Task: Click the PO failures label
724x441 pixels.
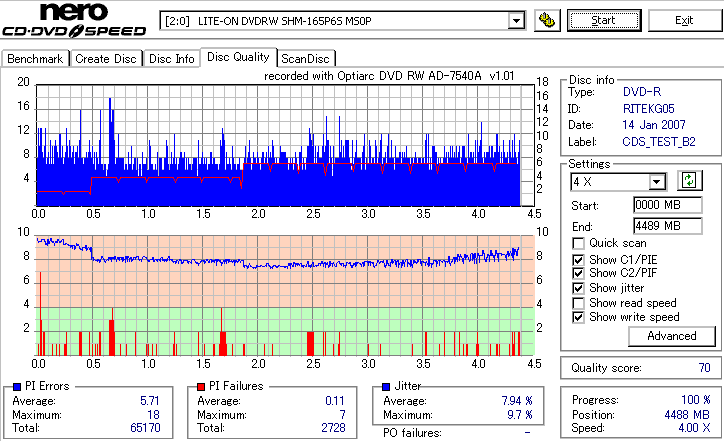Action: click(412, 433)
